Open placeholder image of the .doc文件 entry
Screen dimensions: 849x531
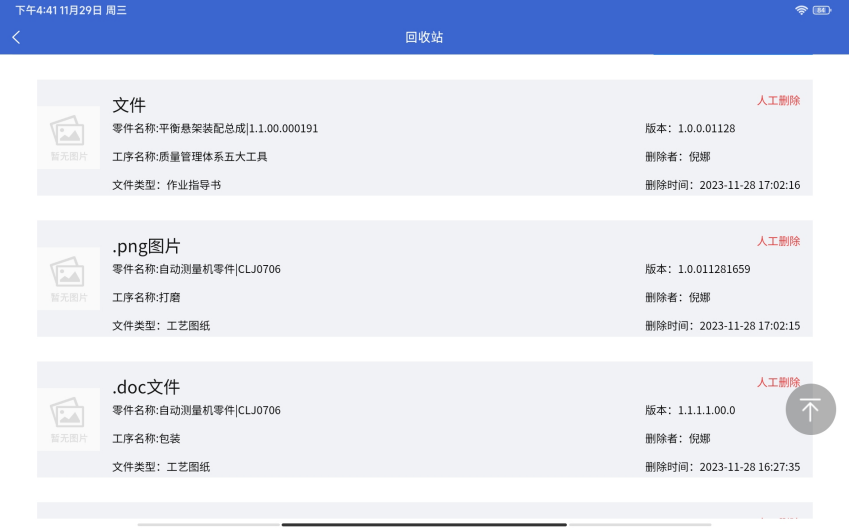pos(68,419)
